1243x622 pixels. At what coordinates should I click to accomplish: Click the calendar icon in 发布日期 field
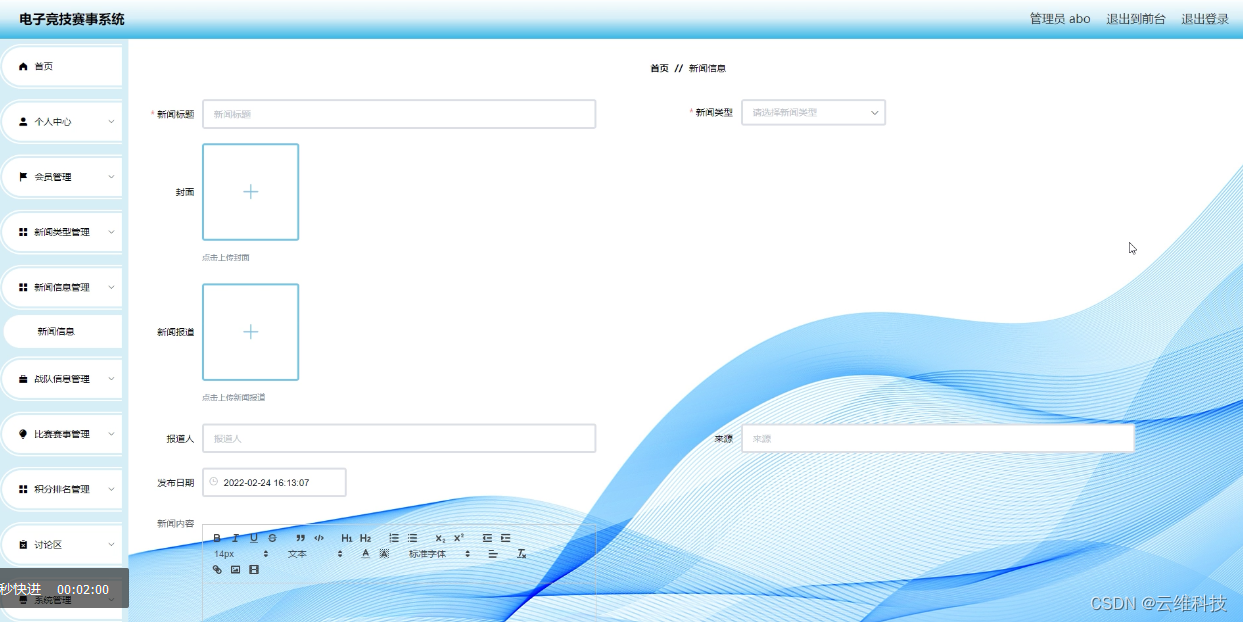pyautogui.click(x=214, y=482)
